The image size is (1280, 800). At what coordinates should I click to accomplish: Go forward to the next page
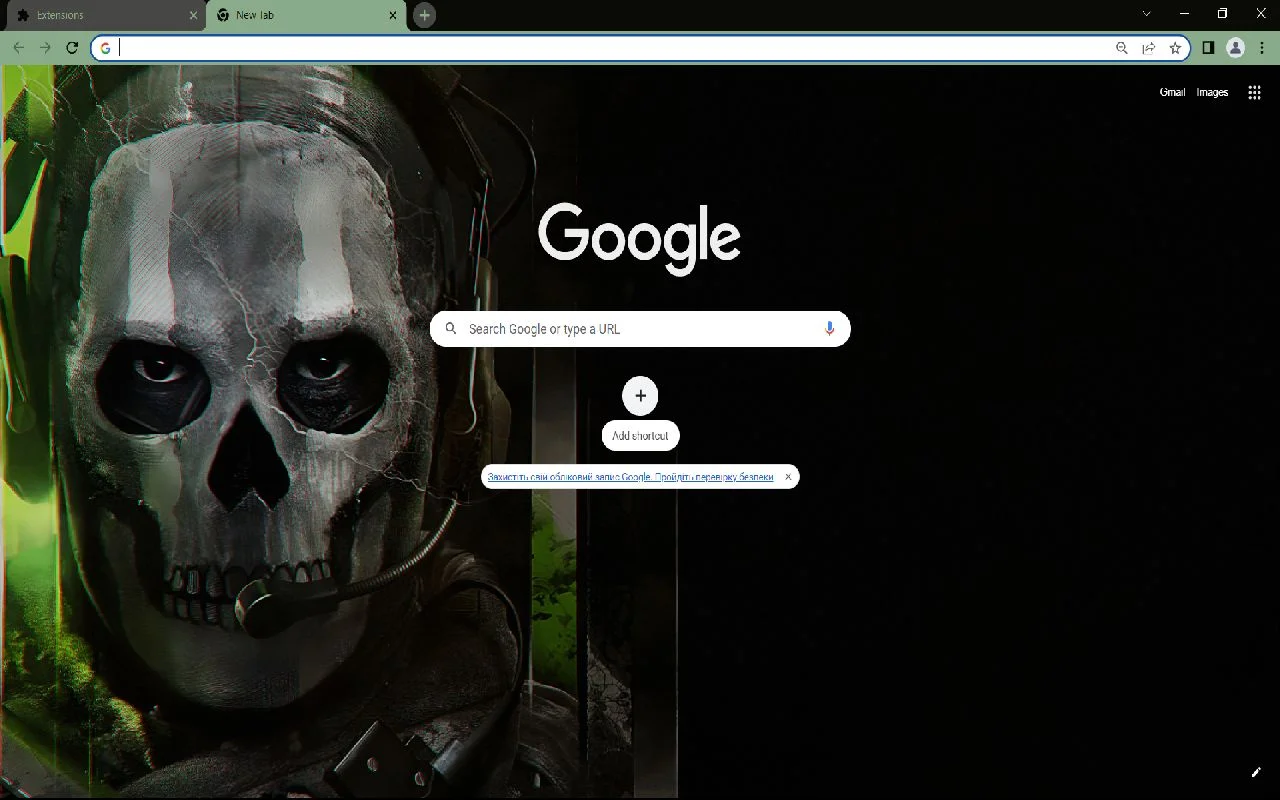(x=45, y=48)
